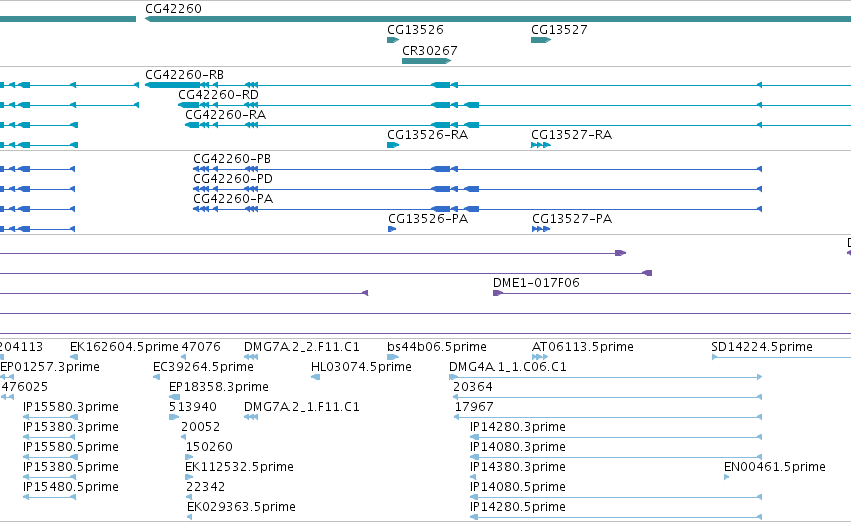Screen dimensions: 851x522
Task: Click the 20364 feature label
Action: click(473, 387)
